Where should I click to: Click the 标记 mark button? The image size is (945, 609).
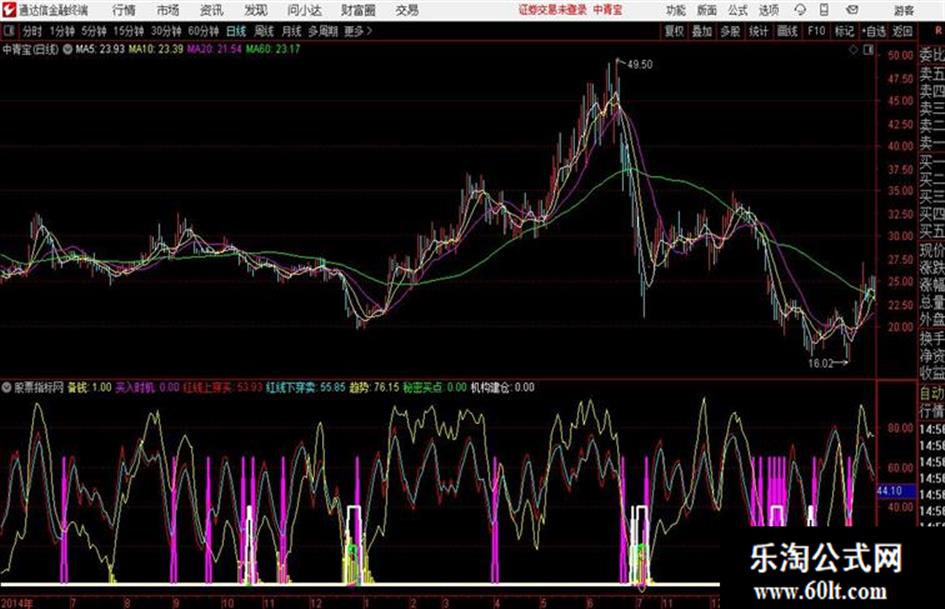tap(844, 31)
